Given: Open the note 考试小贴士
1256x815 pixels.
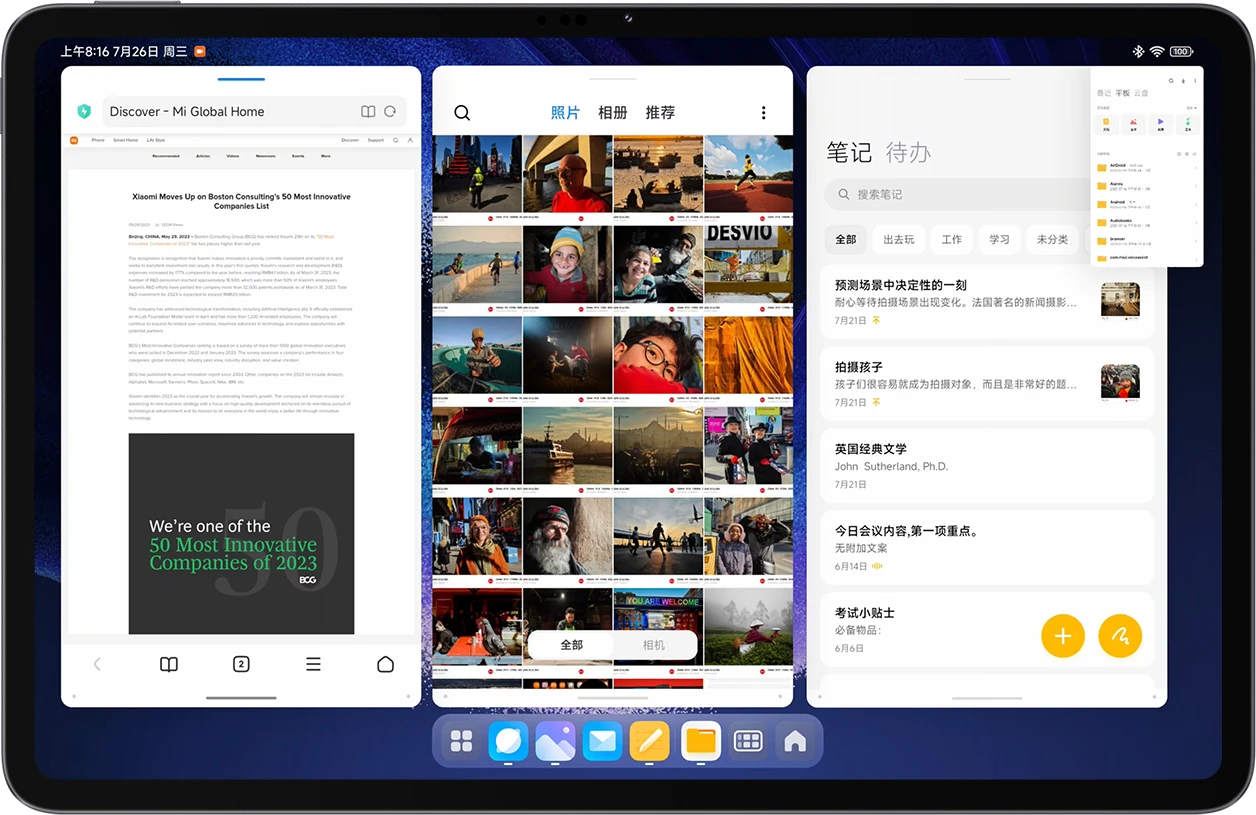Looking at the screenshot, I should 987,630.
